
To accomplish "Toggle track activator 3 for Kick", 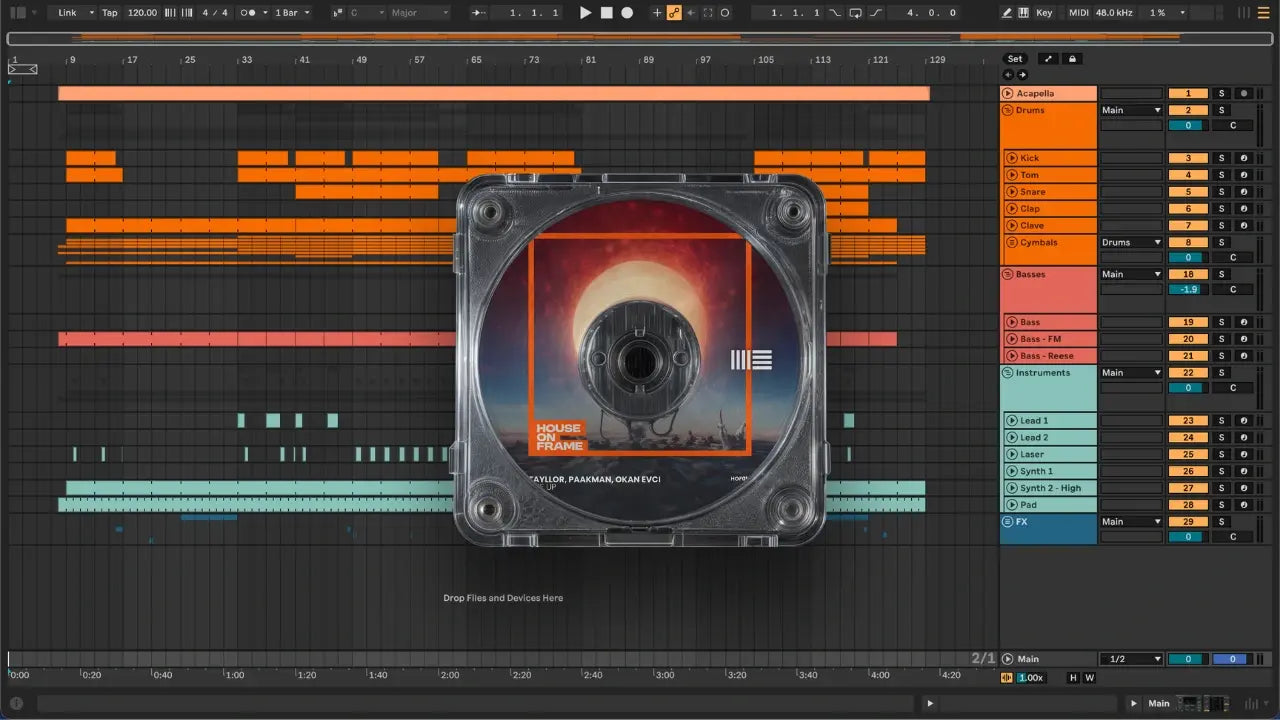I will [1188, 158].
